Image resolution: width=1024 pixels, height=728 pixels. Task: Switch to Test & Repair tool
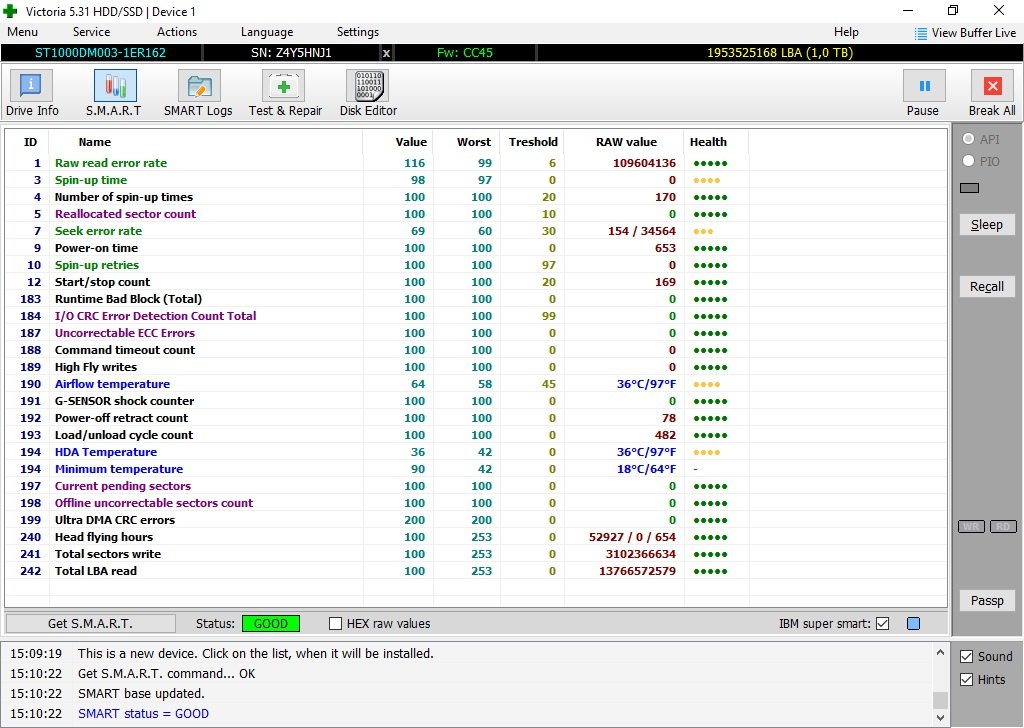(x=285, y=93)
